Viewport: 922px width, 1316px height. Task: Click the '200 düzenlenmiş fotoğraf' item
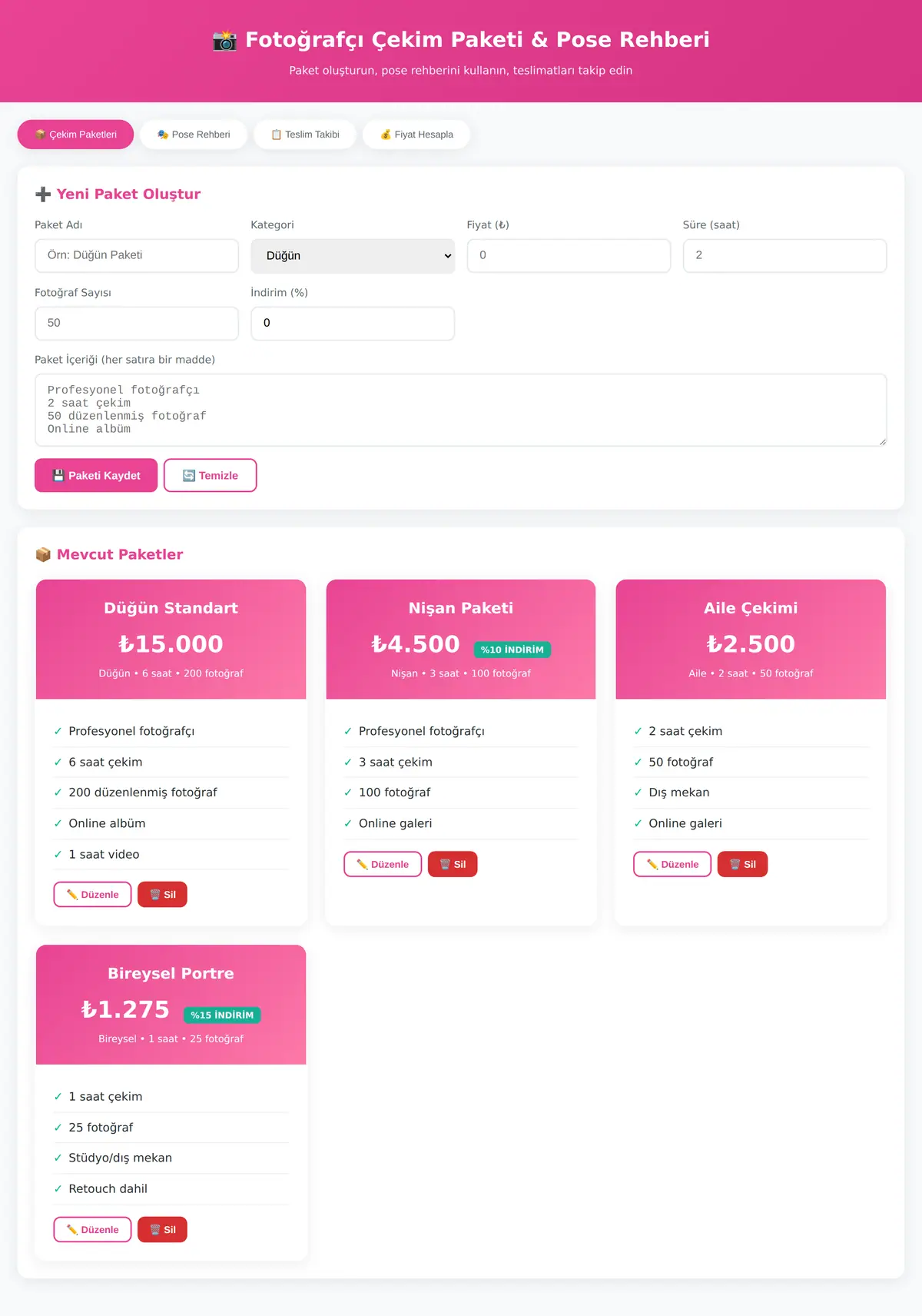tap(143, 793)
